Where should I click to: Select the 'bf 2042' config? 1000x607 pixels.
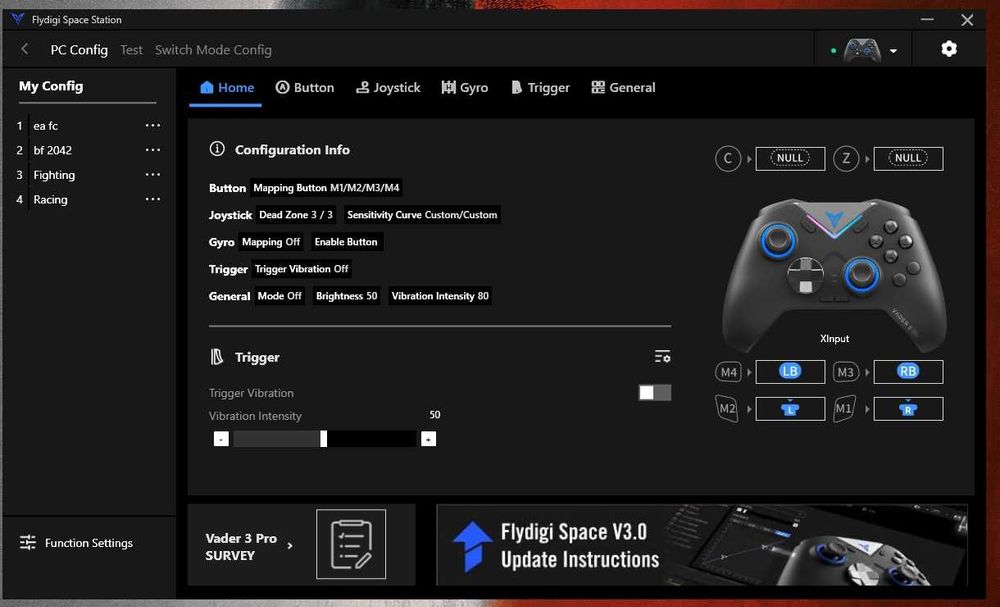coord(52,150)
